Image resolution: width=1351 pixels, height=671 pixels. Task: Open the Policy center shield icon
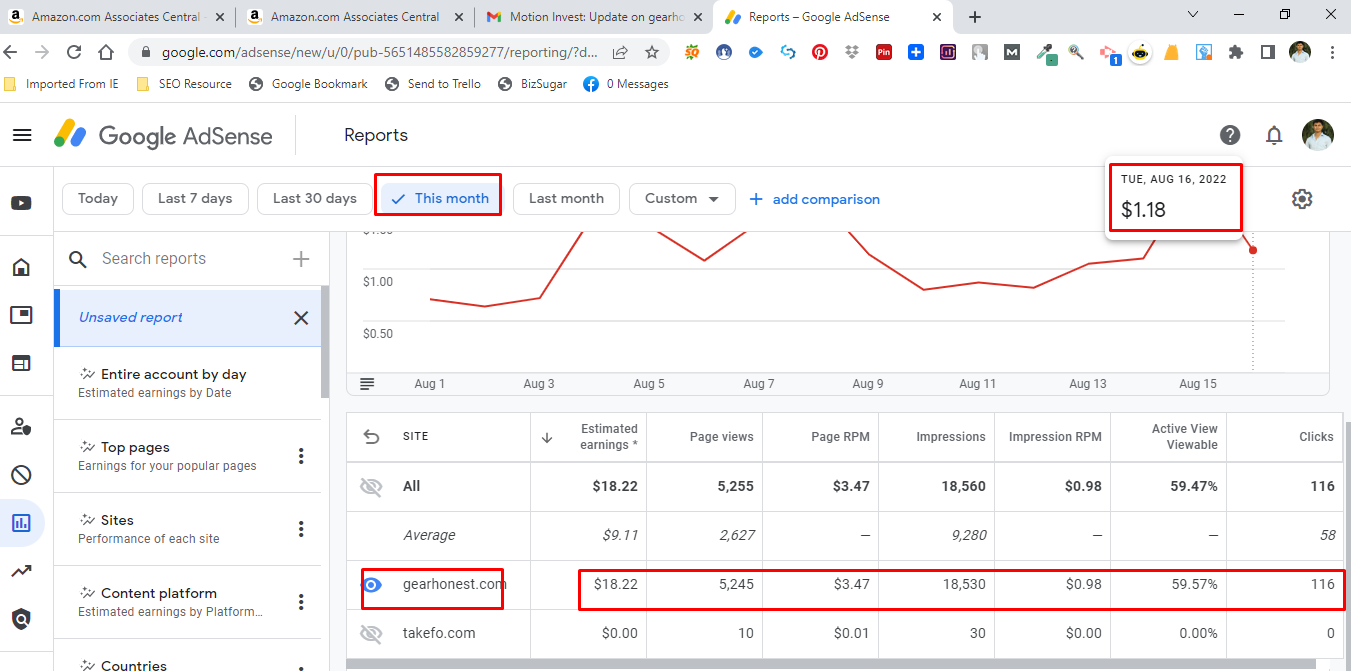(21, 619)
